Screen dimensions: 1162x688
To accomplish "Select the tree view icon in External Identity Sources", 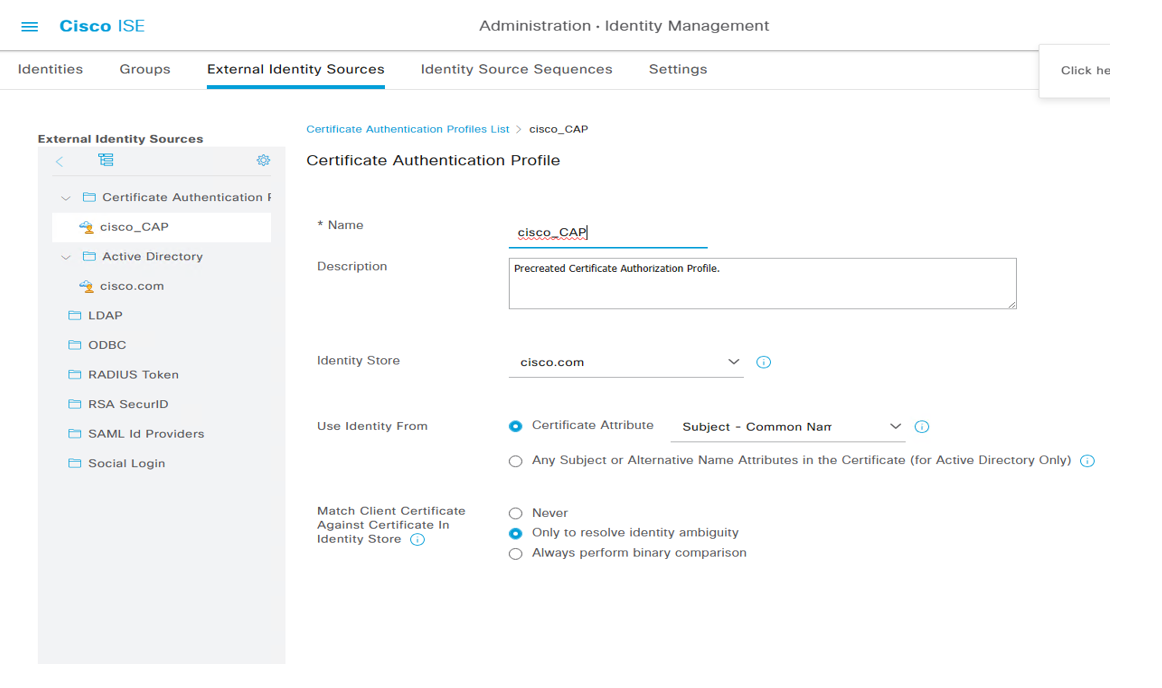I will coord(105,160).
